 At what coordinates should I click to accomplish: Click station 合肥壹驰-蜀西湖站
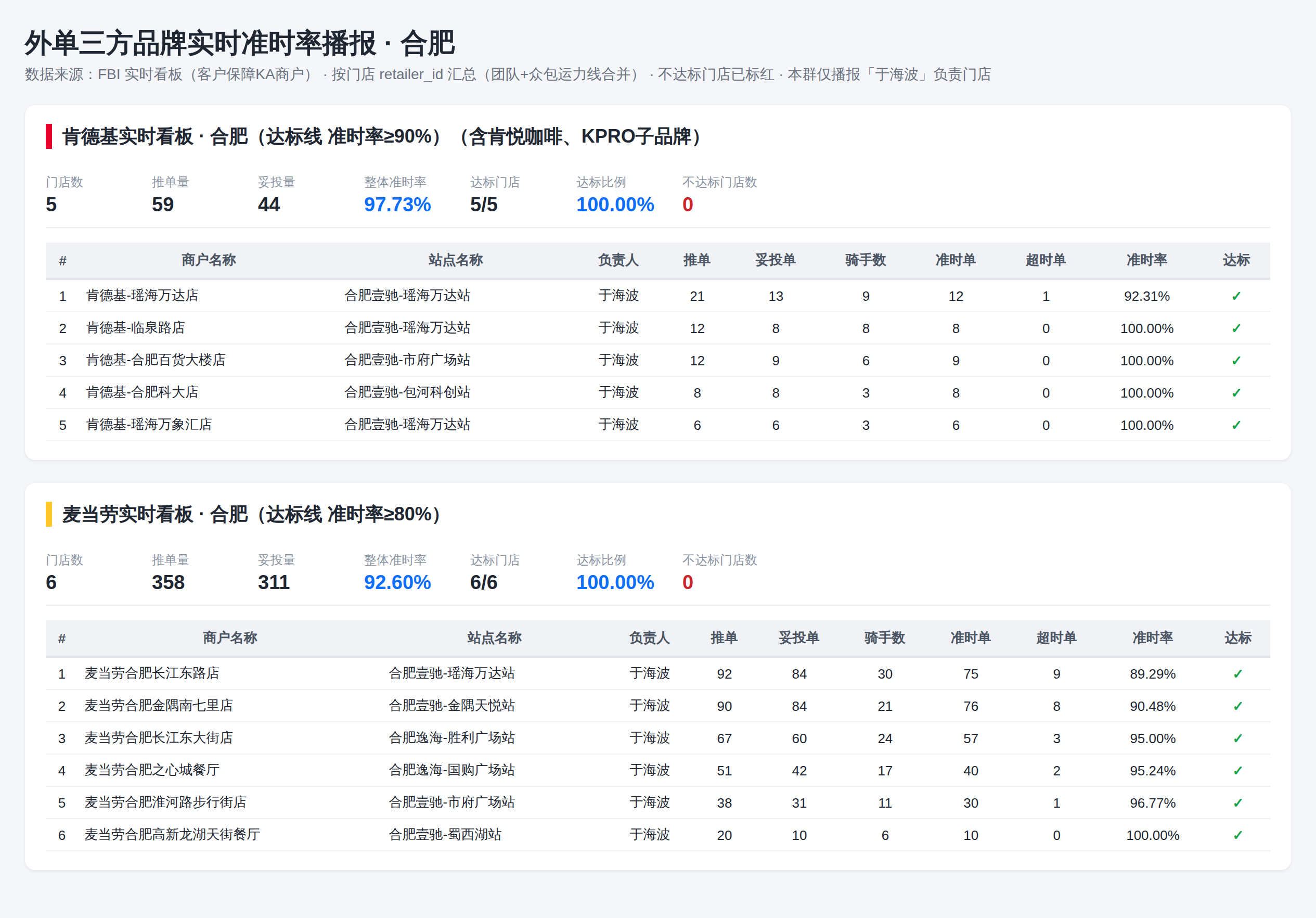pos(445,835)
